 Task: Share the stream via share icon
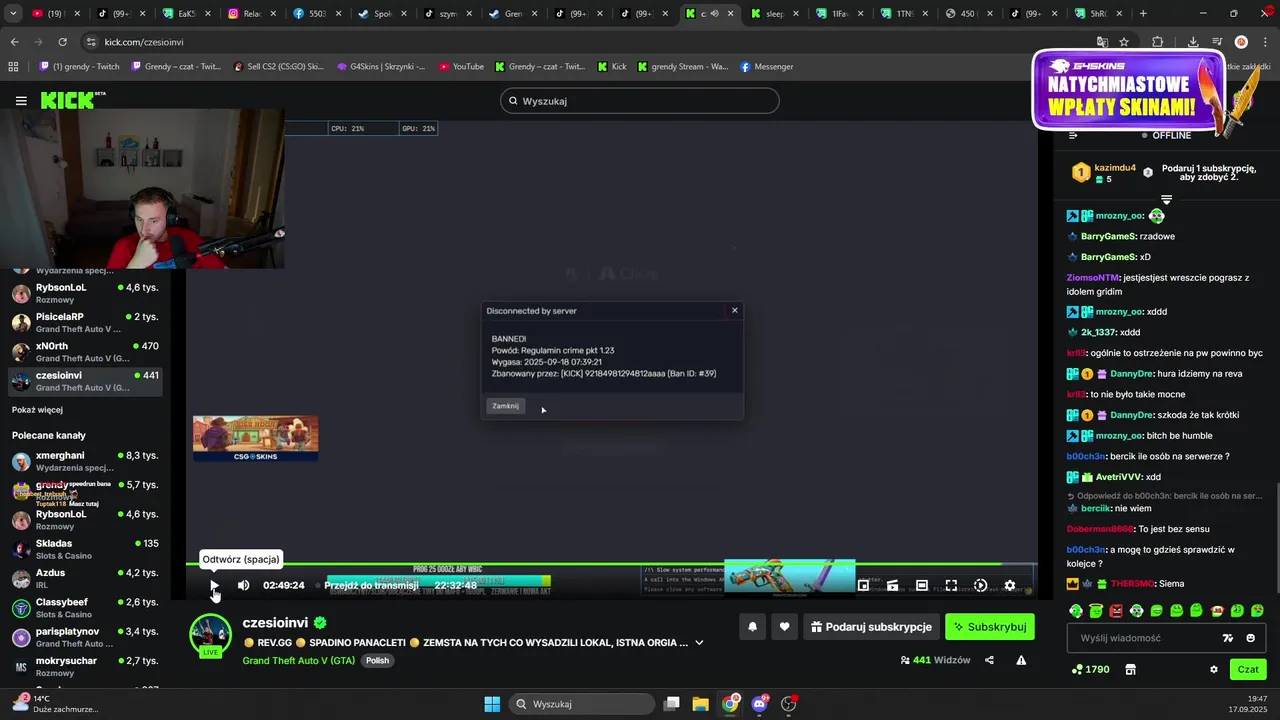[x=989, y=660]
